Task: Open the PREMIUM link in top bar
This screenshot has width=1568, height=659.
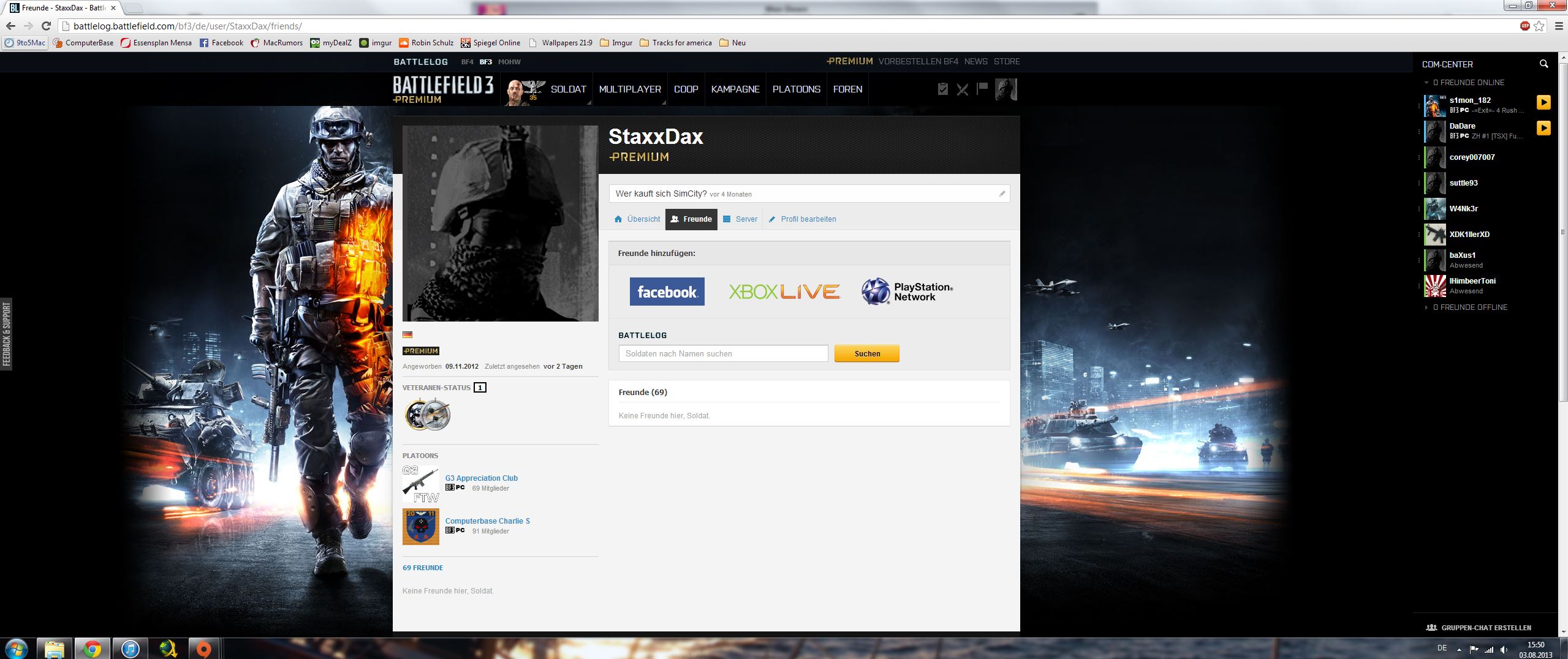Action: pos(850,61)
